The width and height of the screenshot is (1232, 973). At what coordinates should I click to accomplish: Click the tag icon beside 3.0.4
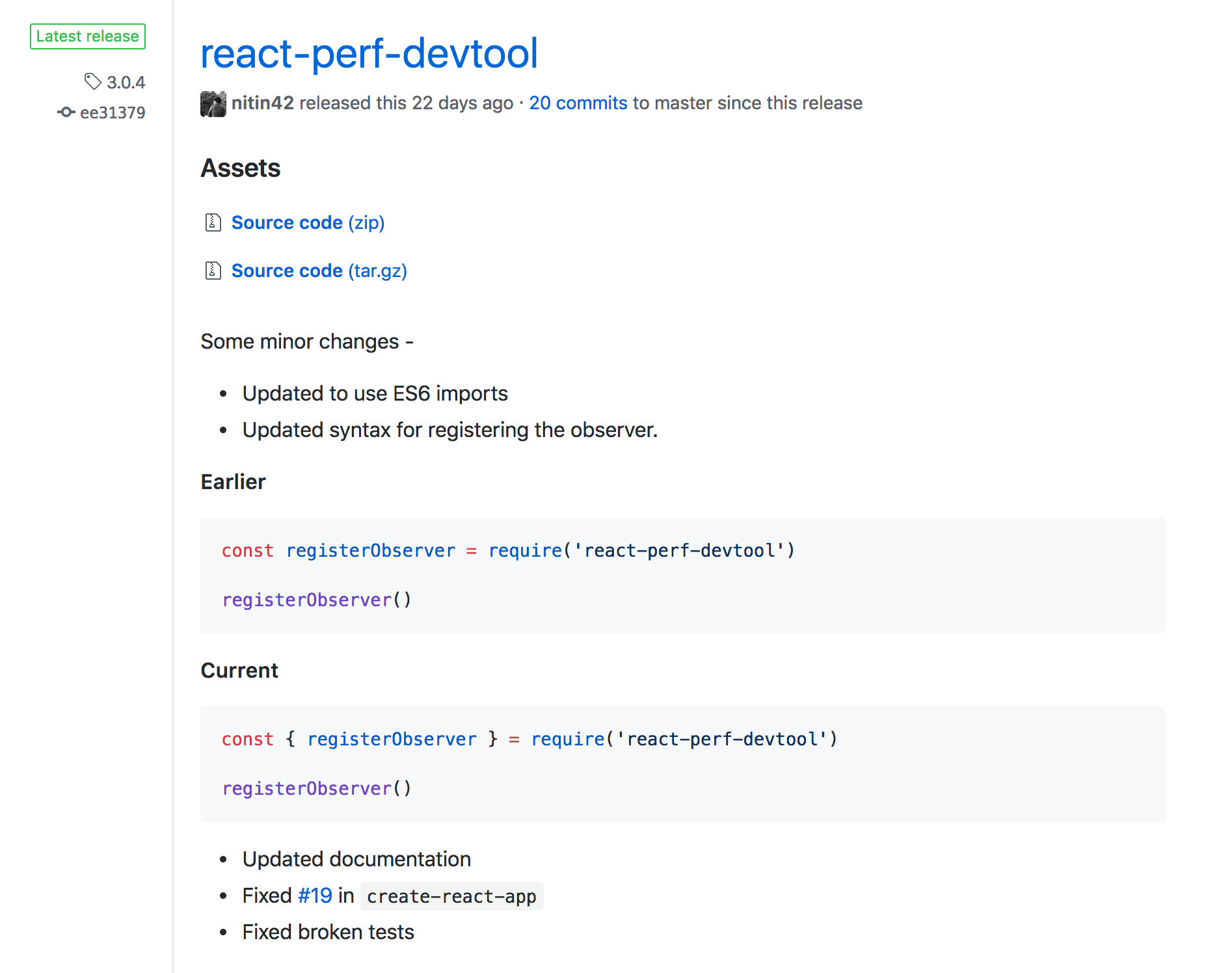93,81
